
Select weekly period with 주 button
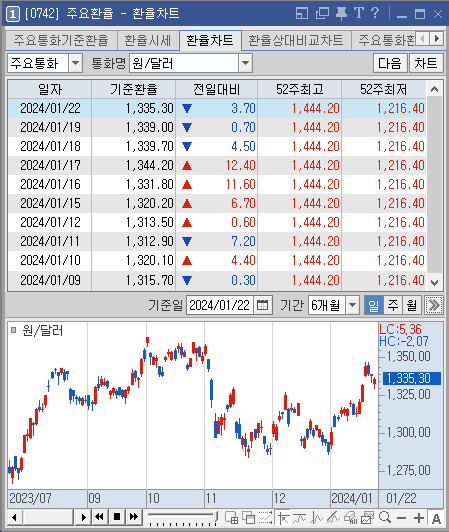click(x=393, y=305)
